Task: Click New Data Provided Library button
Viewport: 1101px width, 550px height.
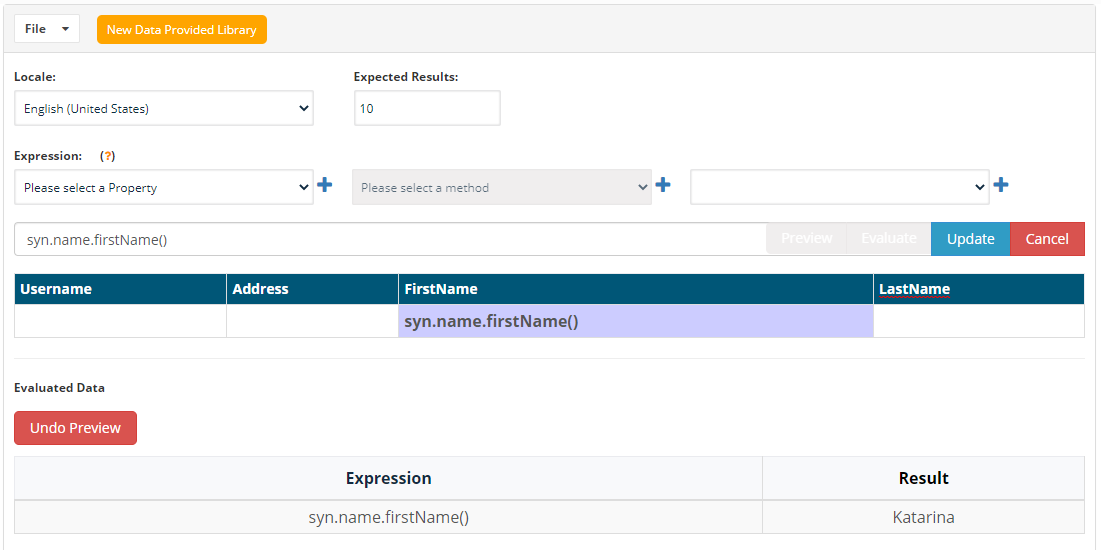Action: [x=182, y=29]
